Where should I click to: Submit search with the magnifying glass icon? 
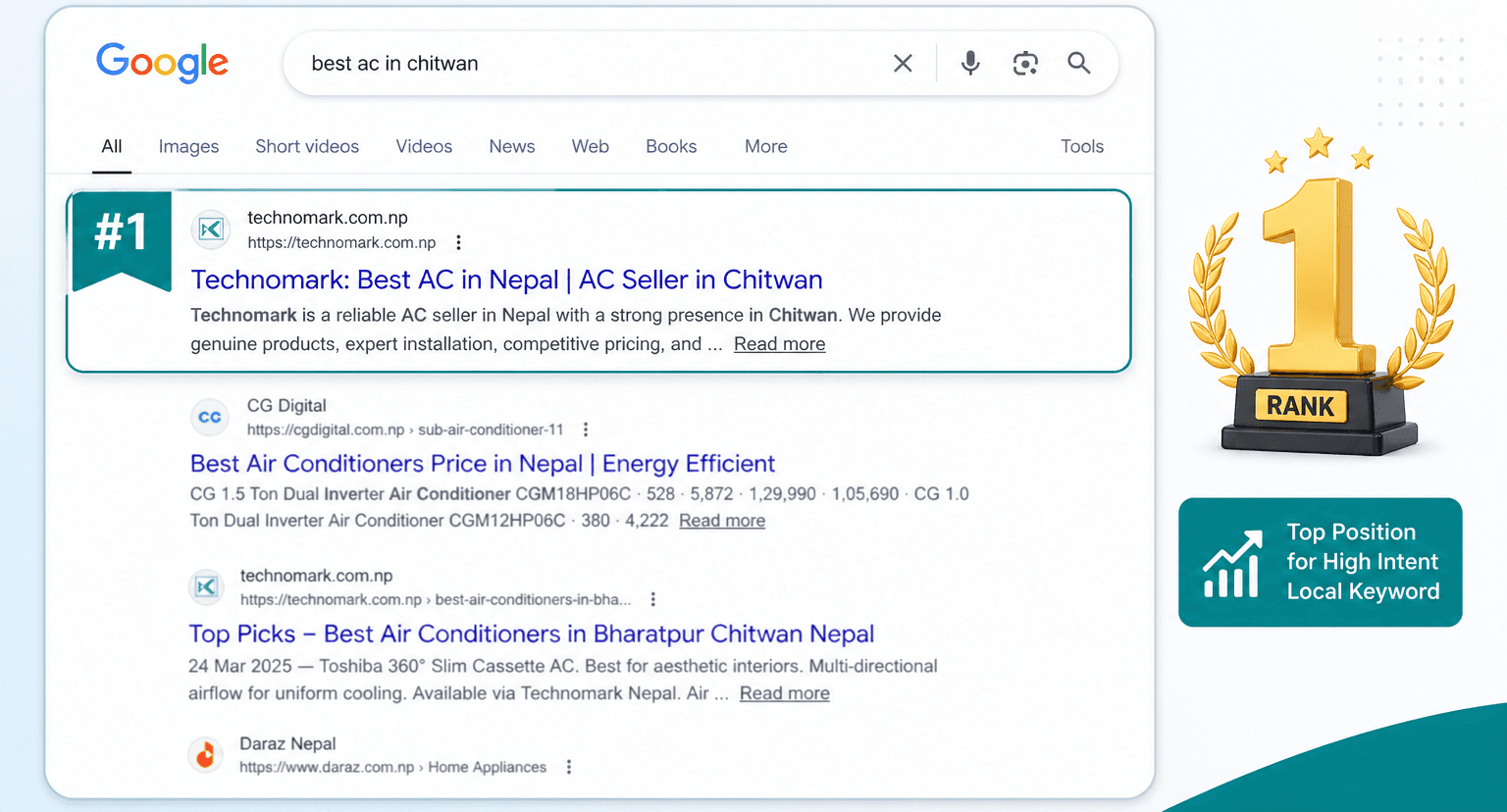pyautogui.click(x=1079, y=63)
